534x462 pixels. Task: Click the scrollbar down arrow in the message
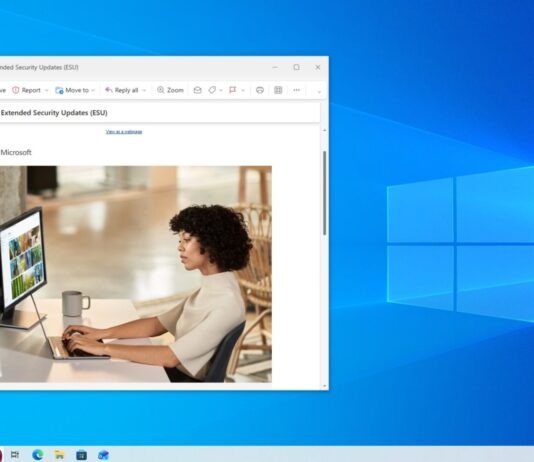tap(325, 386)
